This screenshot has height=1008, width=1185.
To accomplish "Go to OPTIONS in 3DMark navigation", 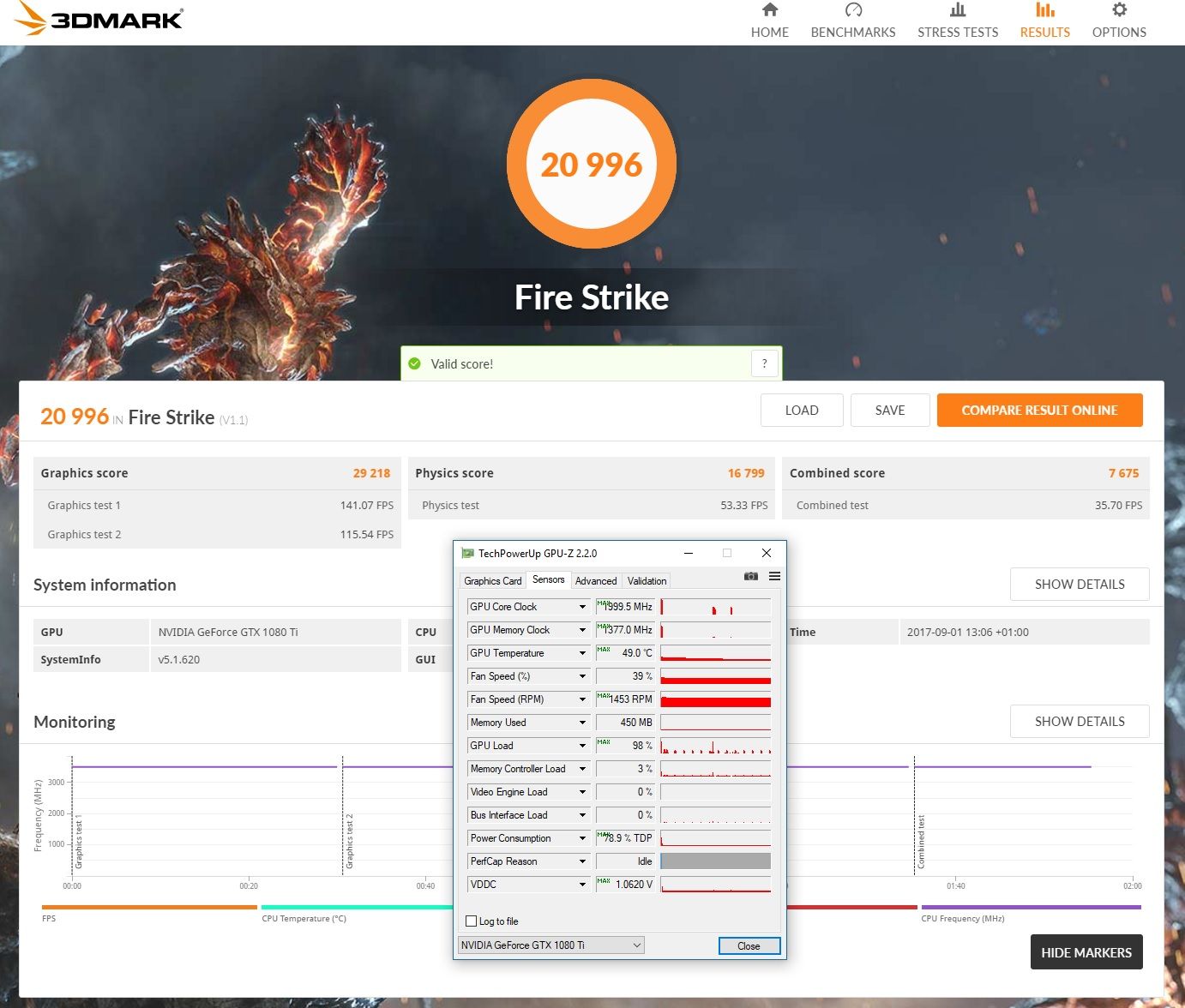I will 1119,33.
